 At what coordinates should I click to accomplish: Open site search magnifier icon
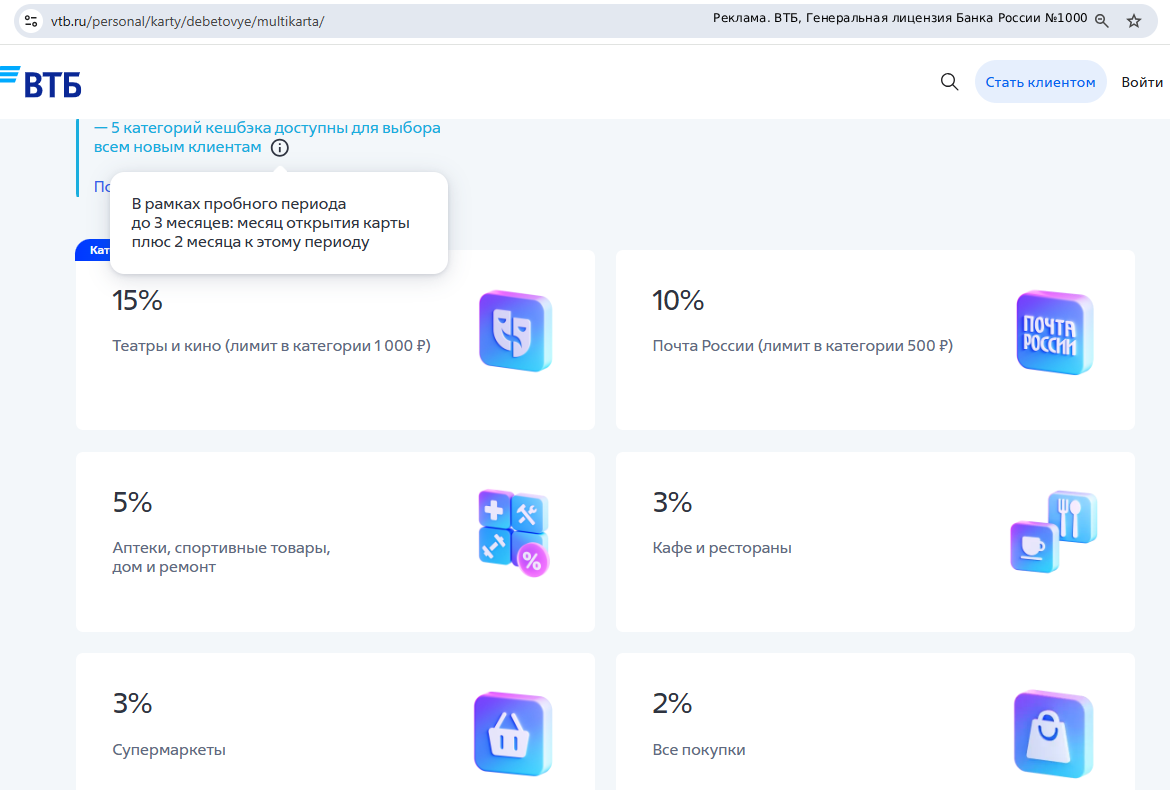pos(949,81)
